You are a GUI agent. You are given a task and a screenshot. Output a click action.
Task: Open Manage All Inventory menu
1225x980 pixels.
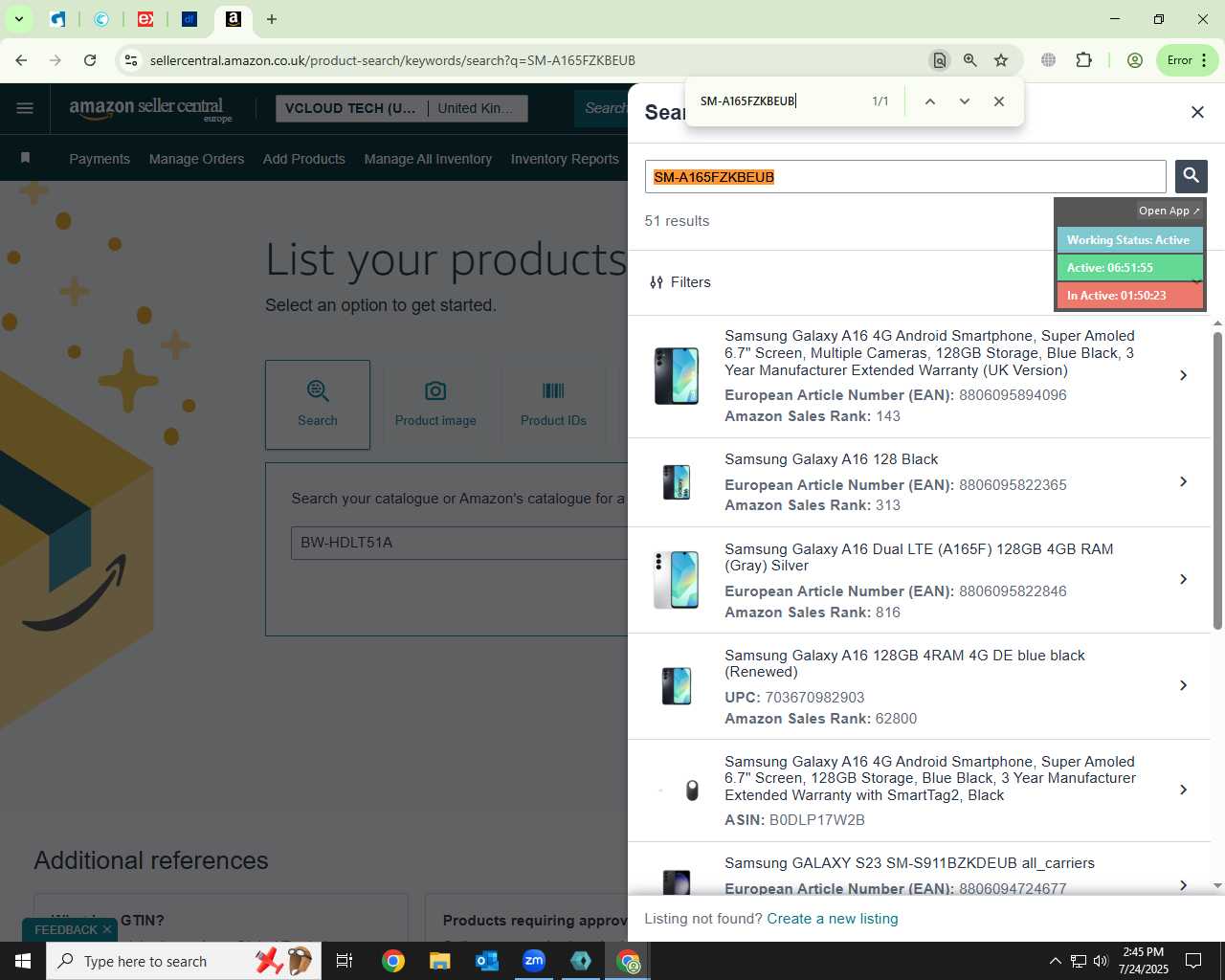(428, 159)
